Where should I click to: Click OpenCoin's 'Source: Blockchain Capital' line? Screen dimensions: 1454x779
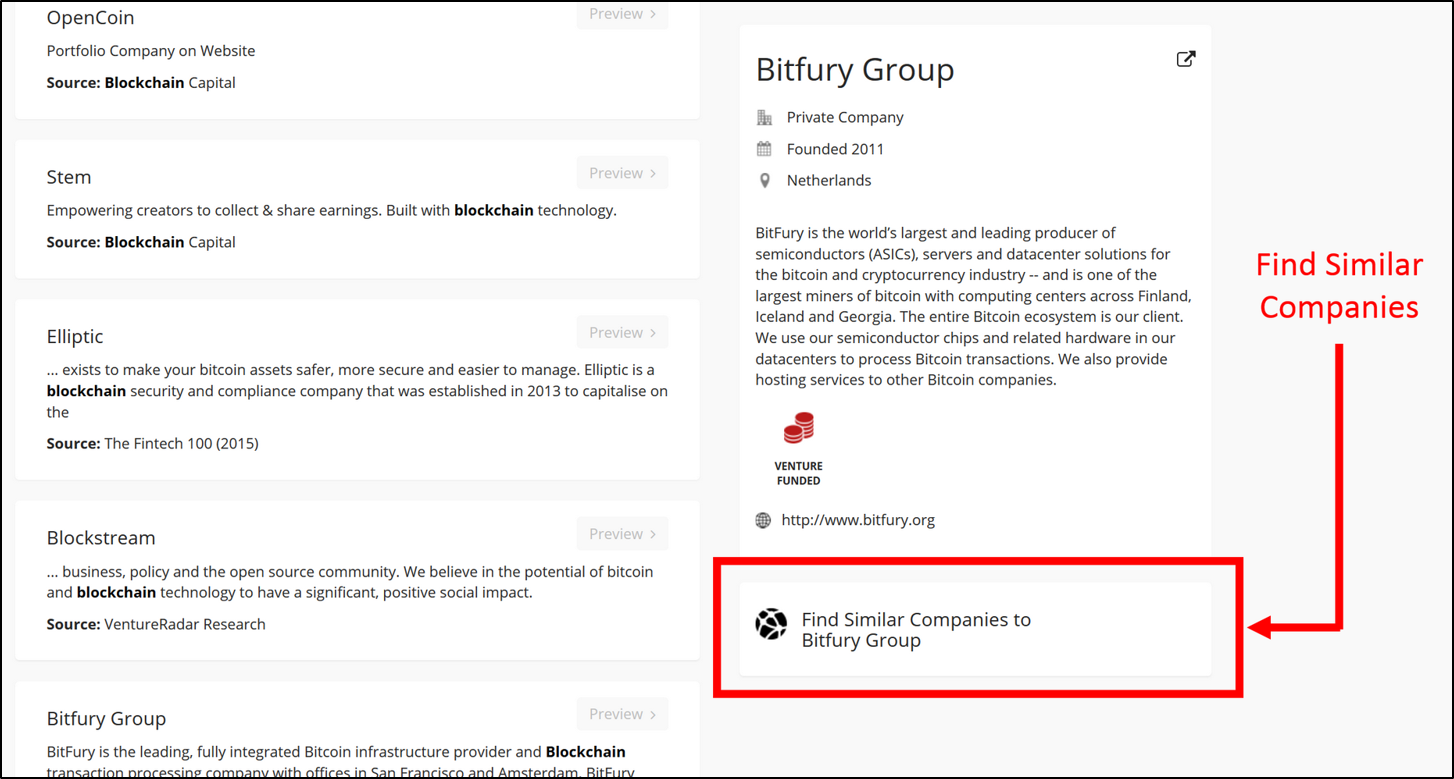click(141, 83)
